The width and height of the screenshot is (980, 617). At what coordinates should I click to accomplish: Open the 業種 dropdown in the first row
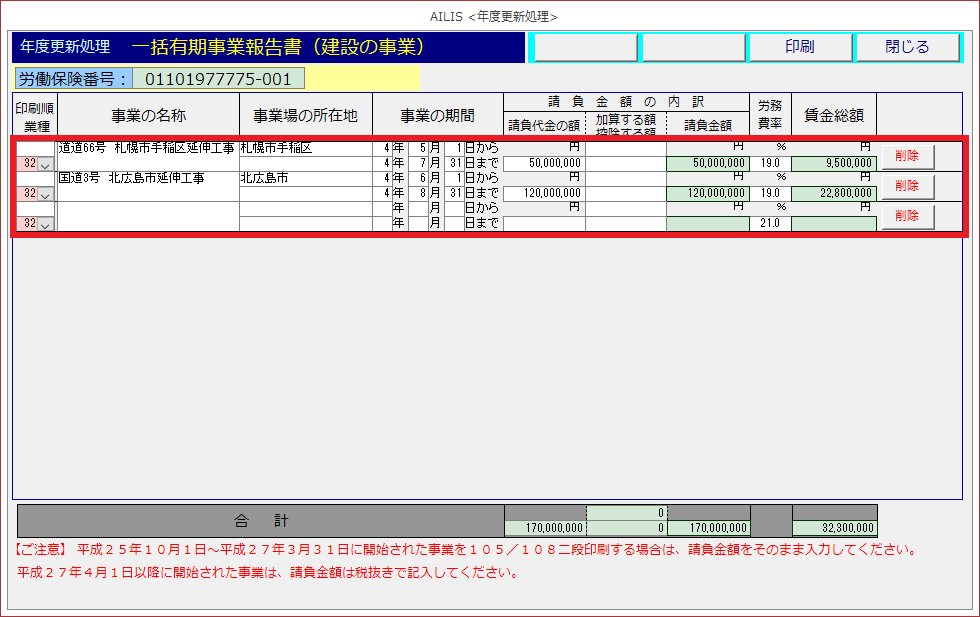[45, 164]
